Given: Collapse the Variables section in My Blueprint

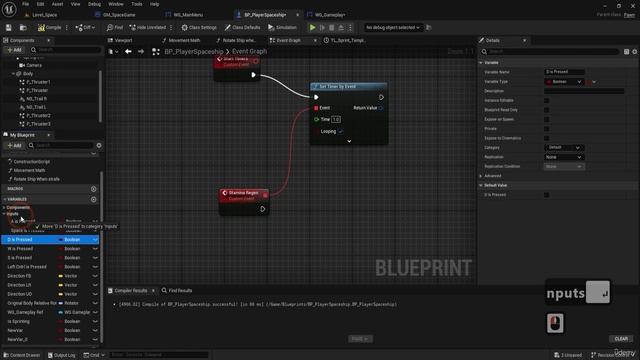Looking at the screenshot, I should [4, 199].
